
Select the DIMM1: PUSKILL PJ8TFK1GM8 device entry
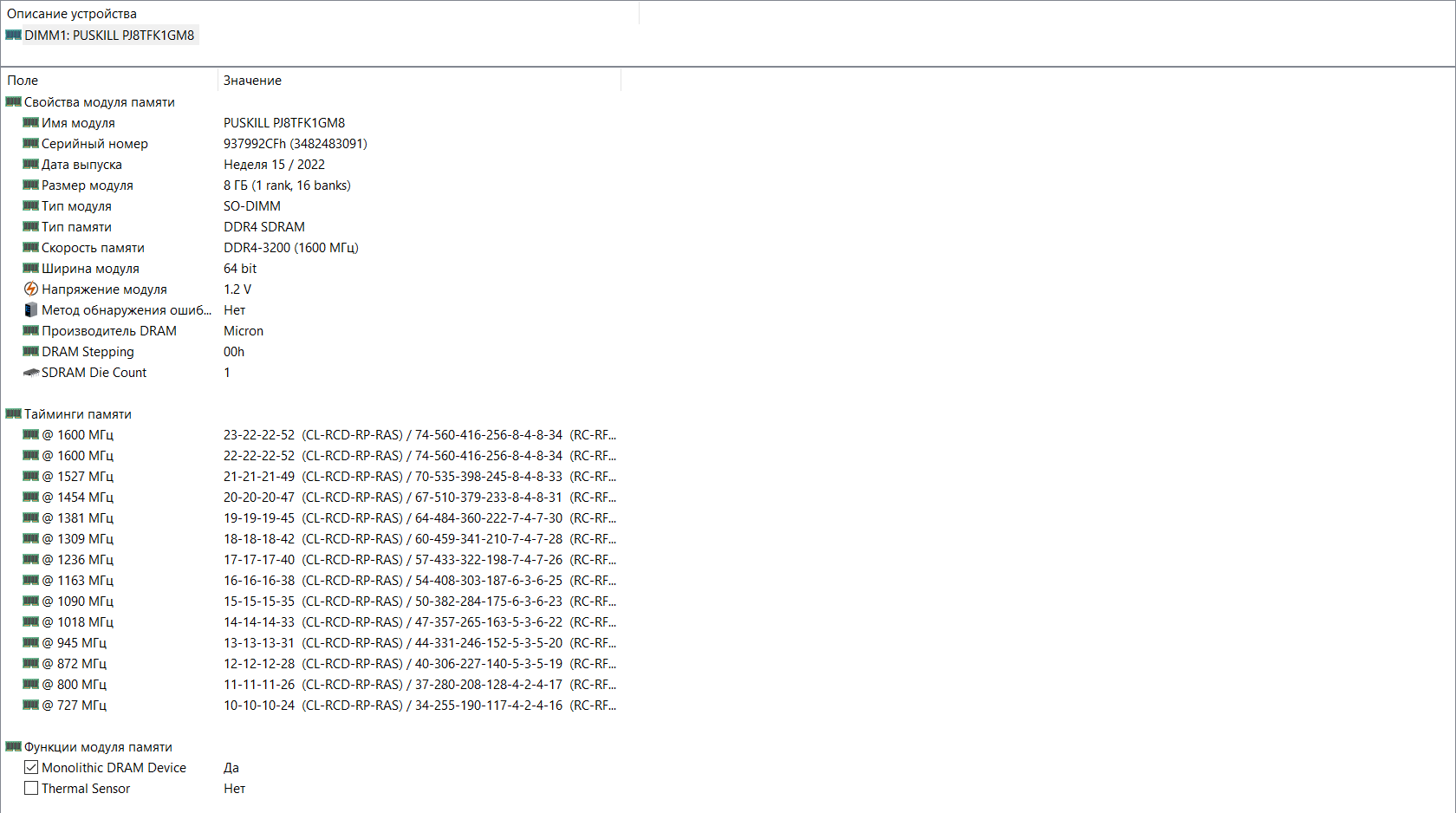coord(101,35)
